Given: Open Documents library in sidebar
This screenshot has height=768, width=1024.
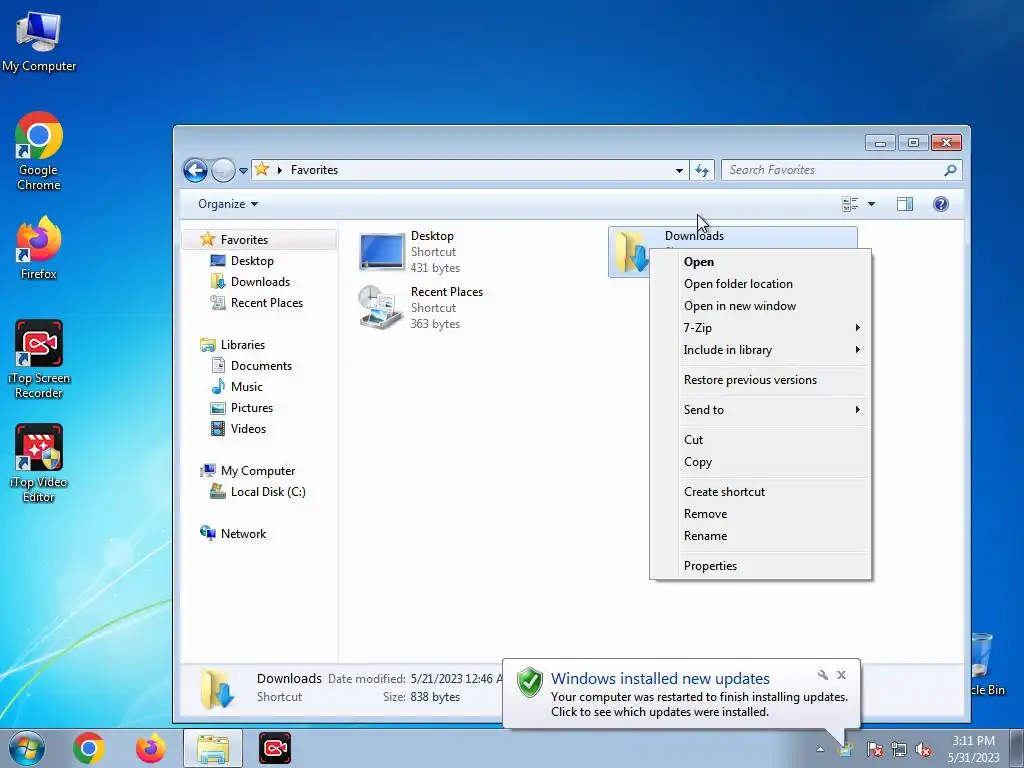Looking at the screenshot, I should tap(261, 366).
